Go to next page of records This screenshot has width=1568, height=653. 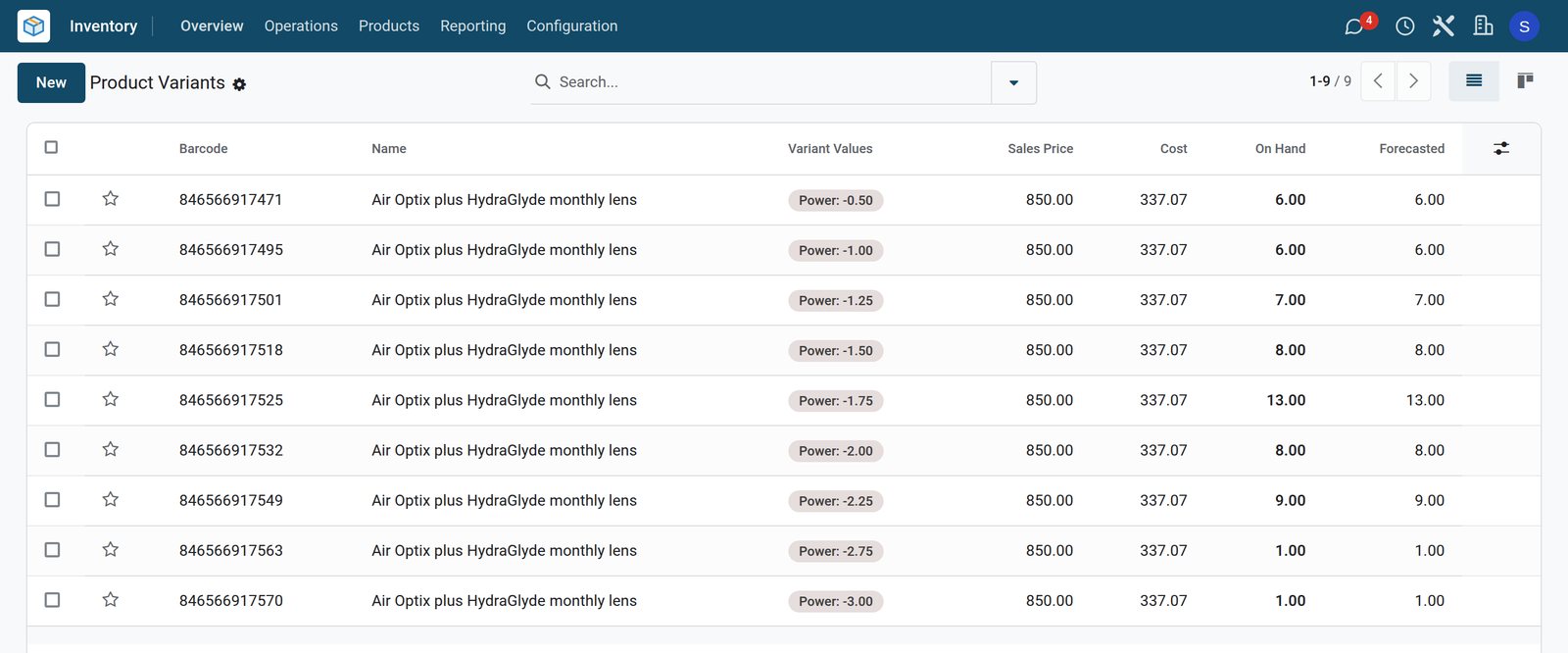[1413, 81]
